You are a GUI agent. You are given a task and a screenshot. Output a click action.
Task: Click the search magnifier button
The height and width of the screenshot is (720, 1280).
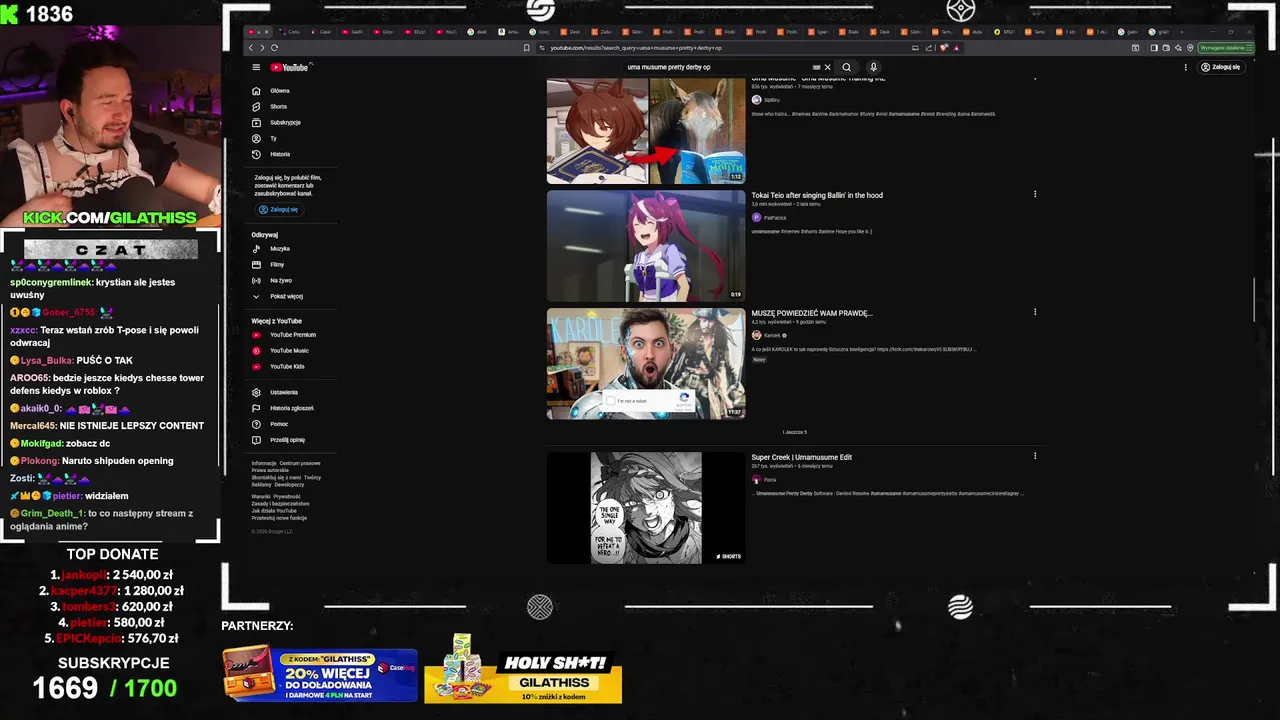[x=846, y=67]
